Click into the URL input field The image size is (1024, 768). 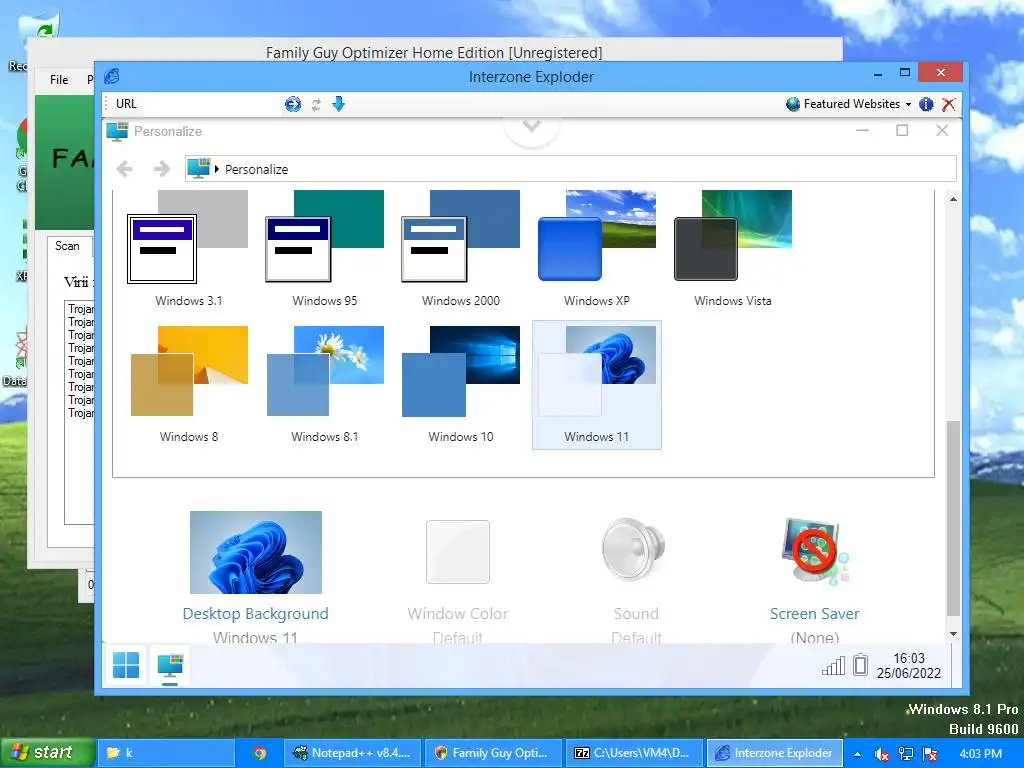click(210, 104)
